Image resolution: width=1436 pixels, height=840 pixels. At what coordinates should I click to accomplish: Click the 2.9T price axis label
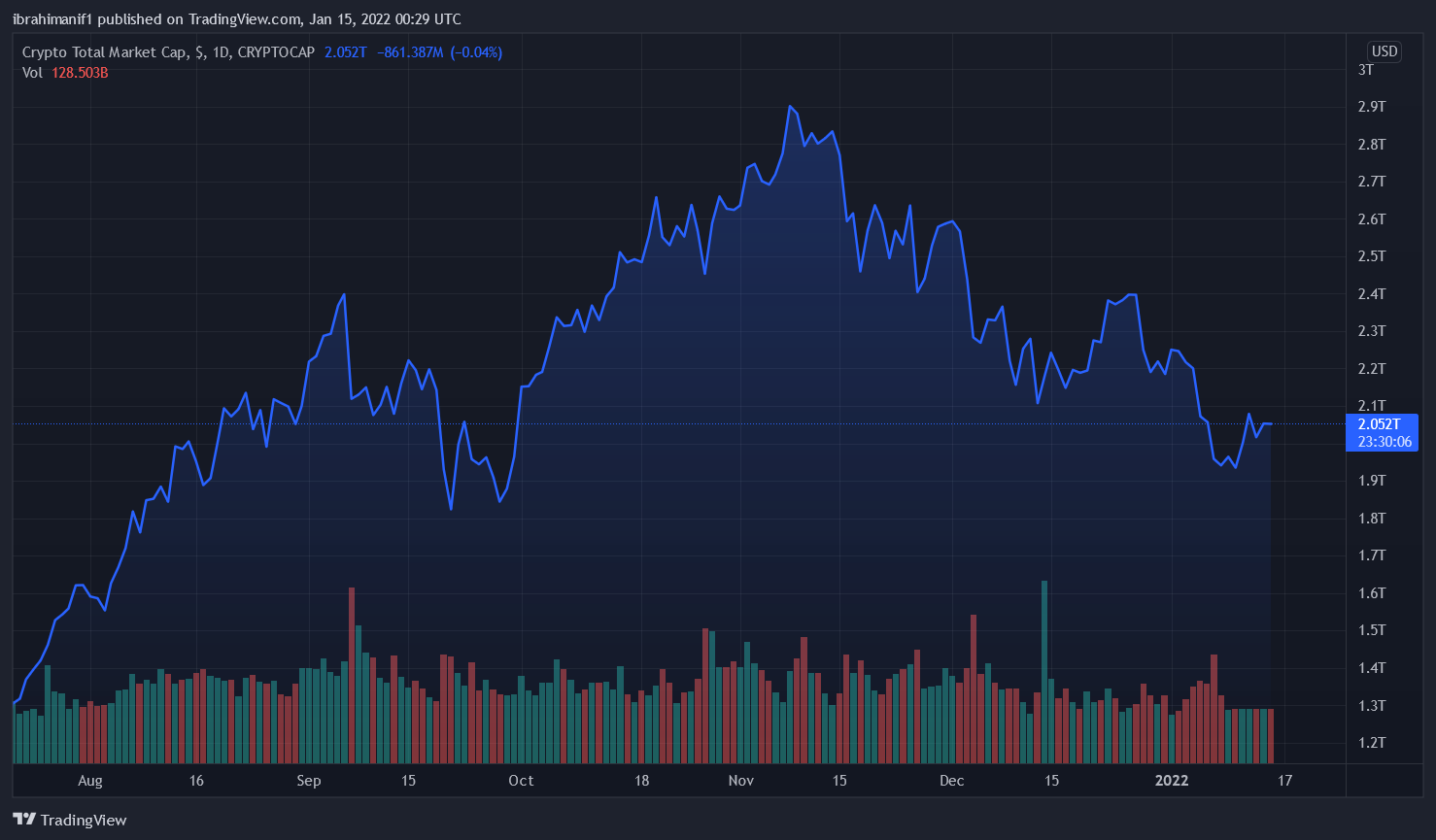click(1372, 107)
